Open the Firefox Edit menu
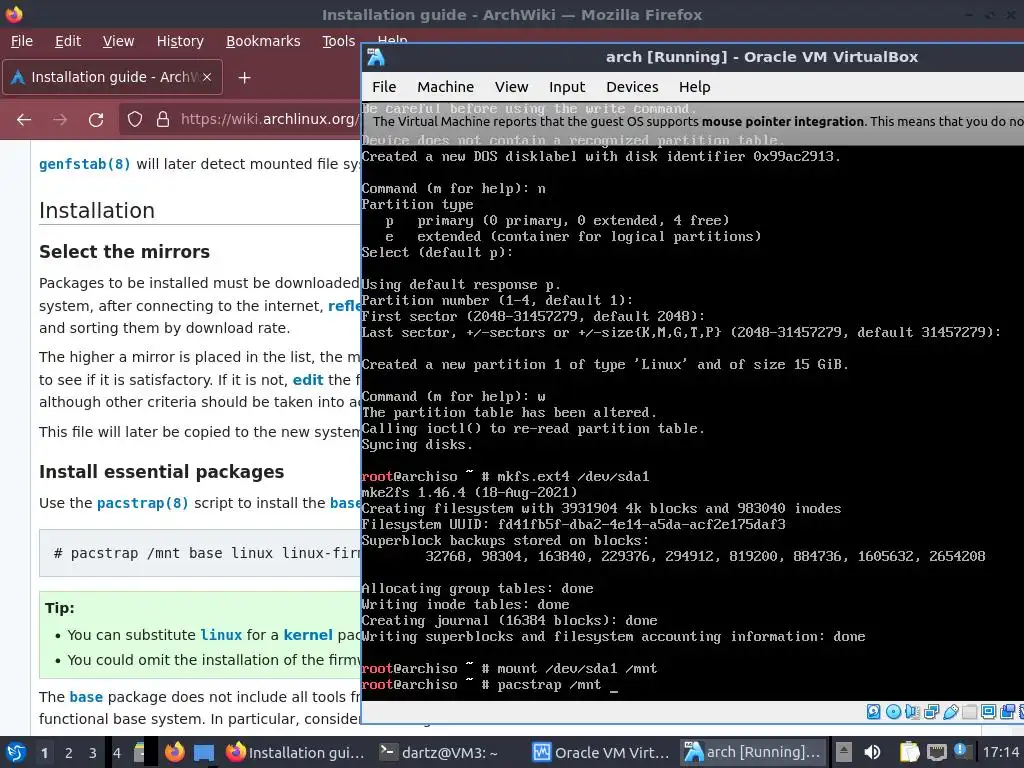The width and height of the screenshot is (1024, 768). pos(68,41)
